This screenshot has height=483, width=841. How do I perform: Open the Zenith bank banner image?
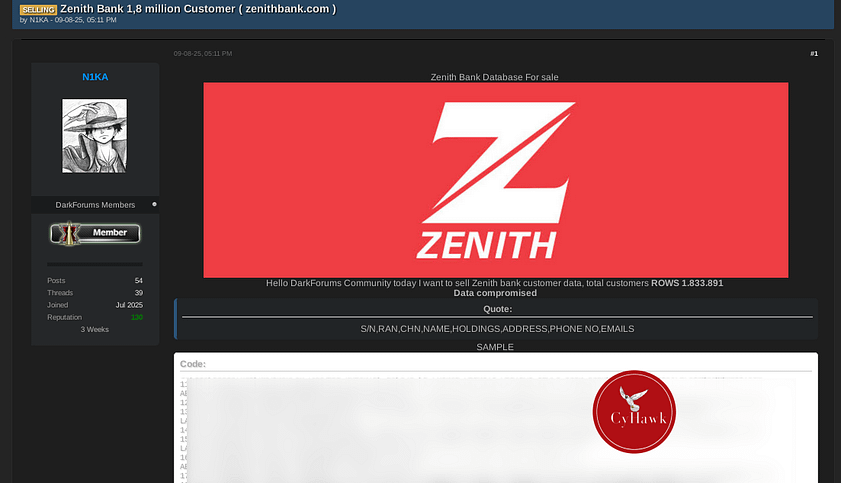(496, 180)
